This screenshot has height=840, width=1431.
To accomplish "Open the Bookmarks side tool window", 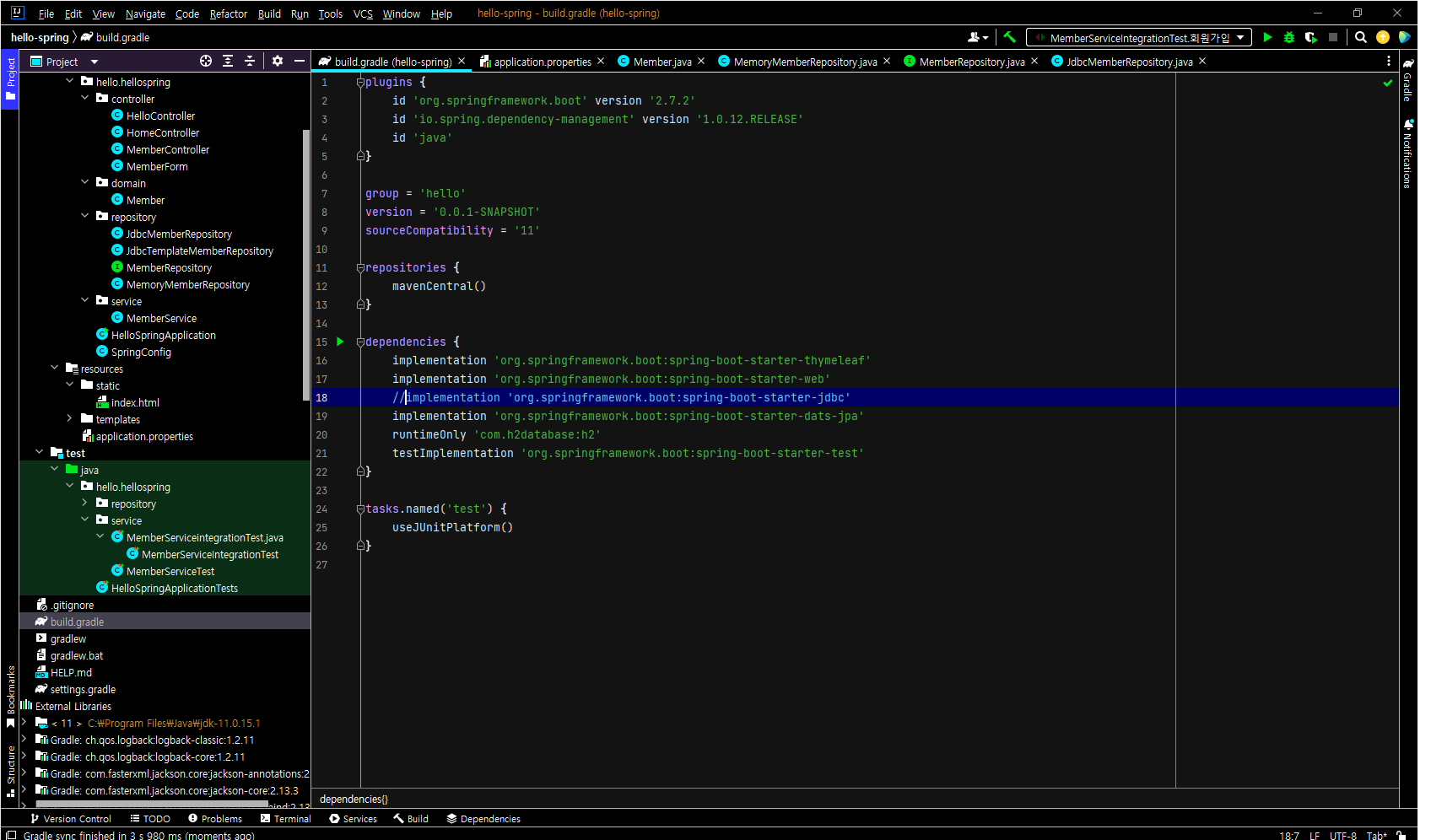I will click(x=11, y=697).
